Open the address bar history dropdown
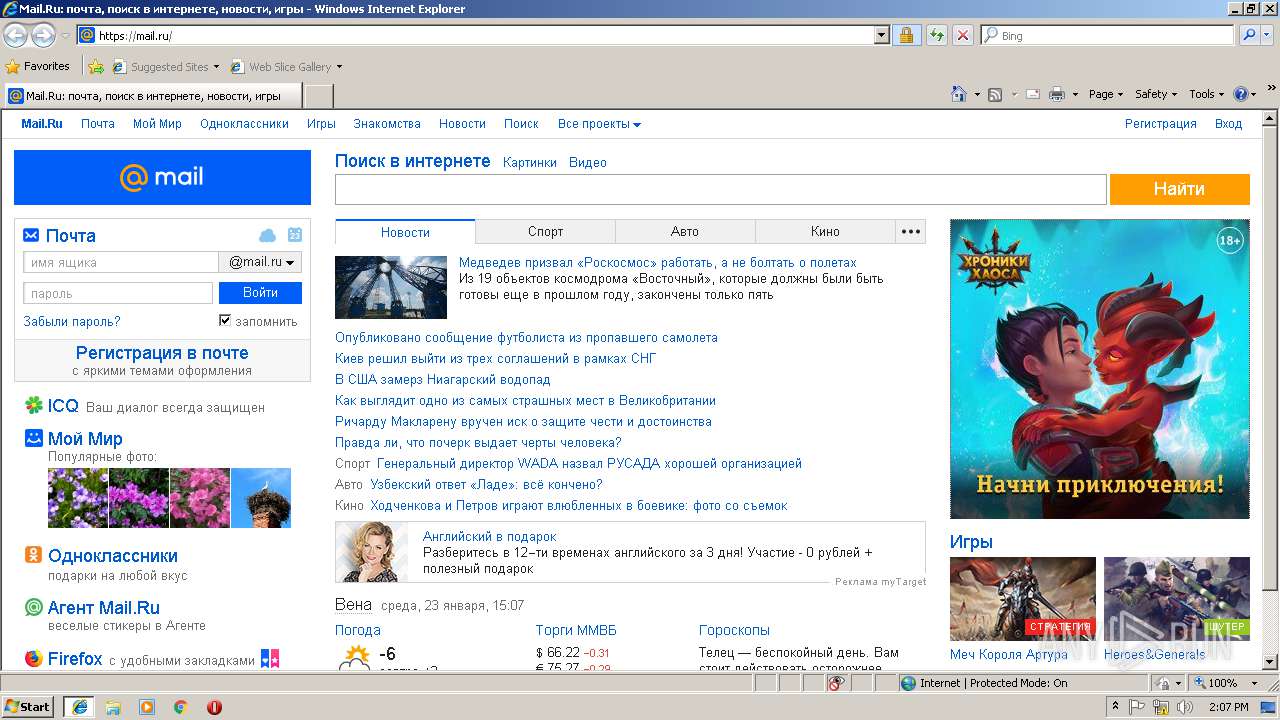1280x720 pixels. click(x=881, y=35)
